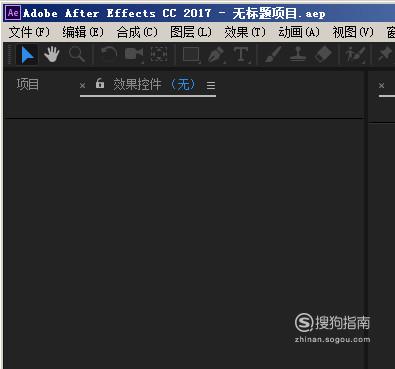Select the Clone Stamp tool
The height and width of the screenshot is (369, 395).
298,54
